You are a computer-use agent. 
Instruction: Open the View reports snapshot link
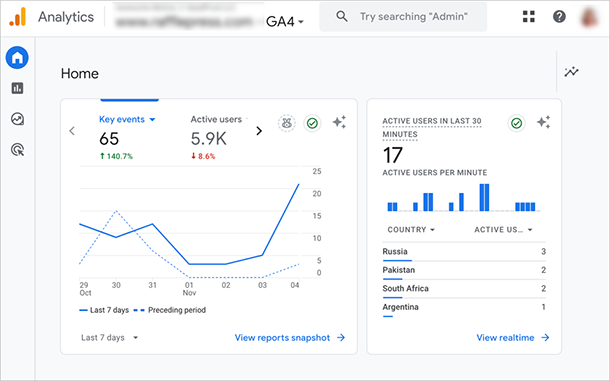290,338
